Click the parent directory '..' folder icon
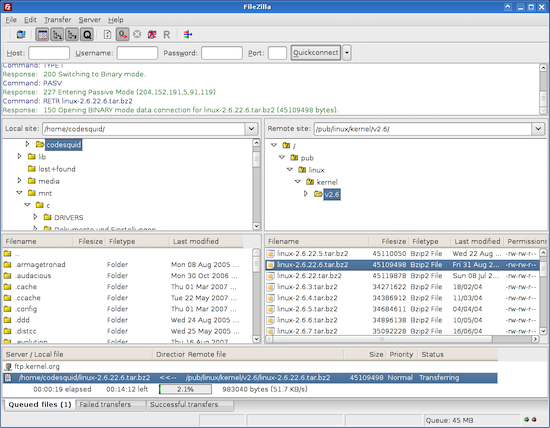Viewport: 550px width, 428px height. coord(7,254)
